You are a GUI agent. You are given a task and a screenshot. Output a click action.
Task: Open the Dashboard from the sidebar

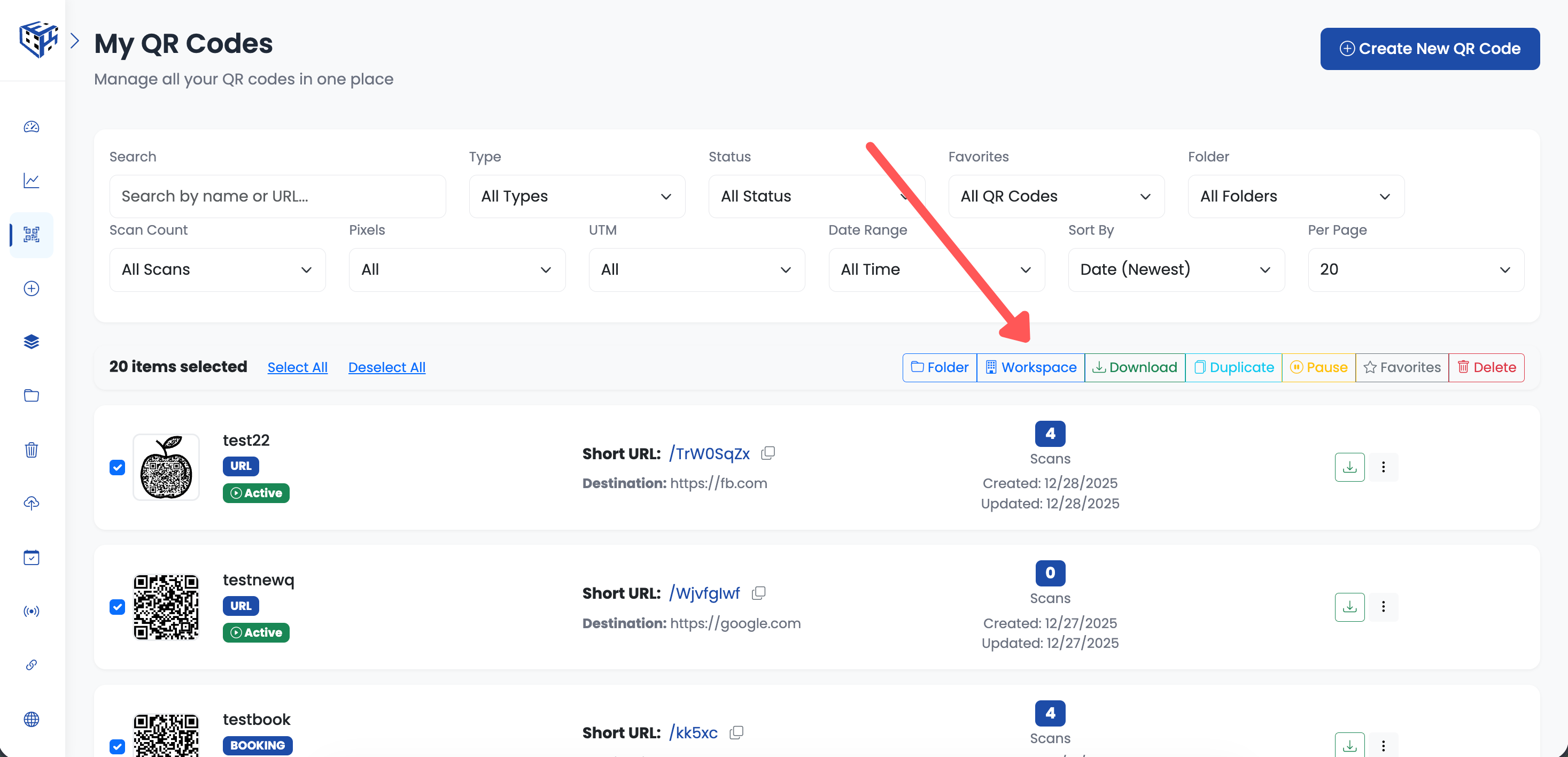(x=31, y=127)
